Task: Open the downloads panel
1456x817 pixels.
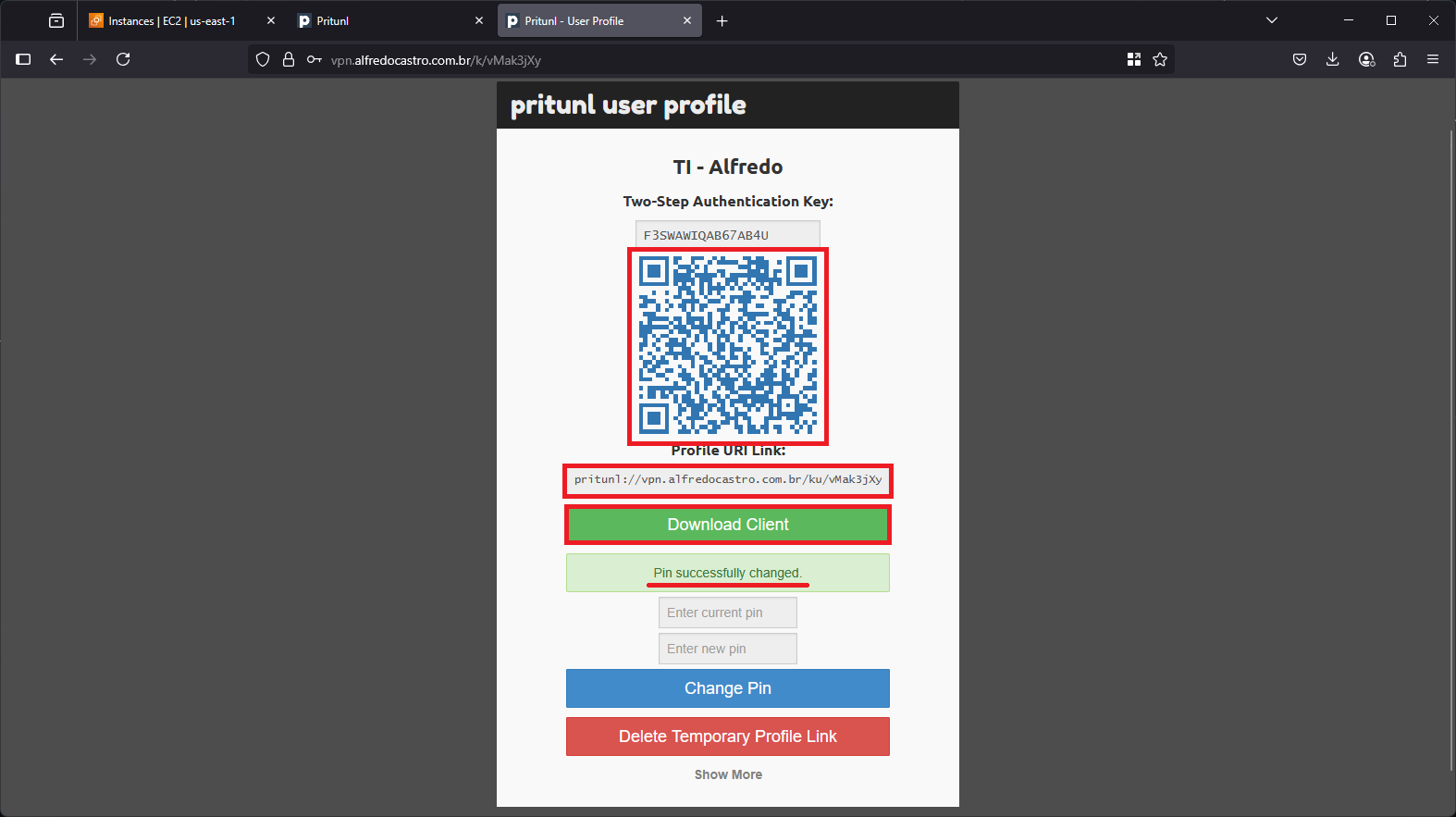Action: pos(1333,59)
